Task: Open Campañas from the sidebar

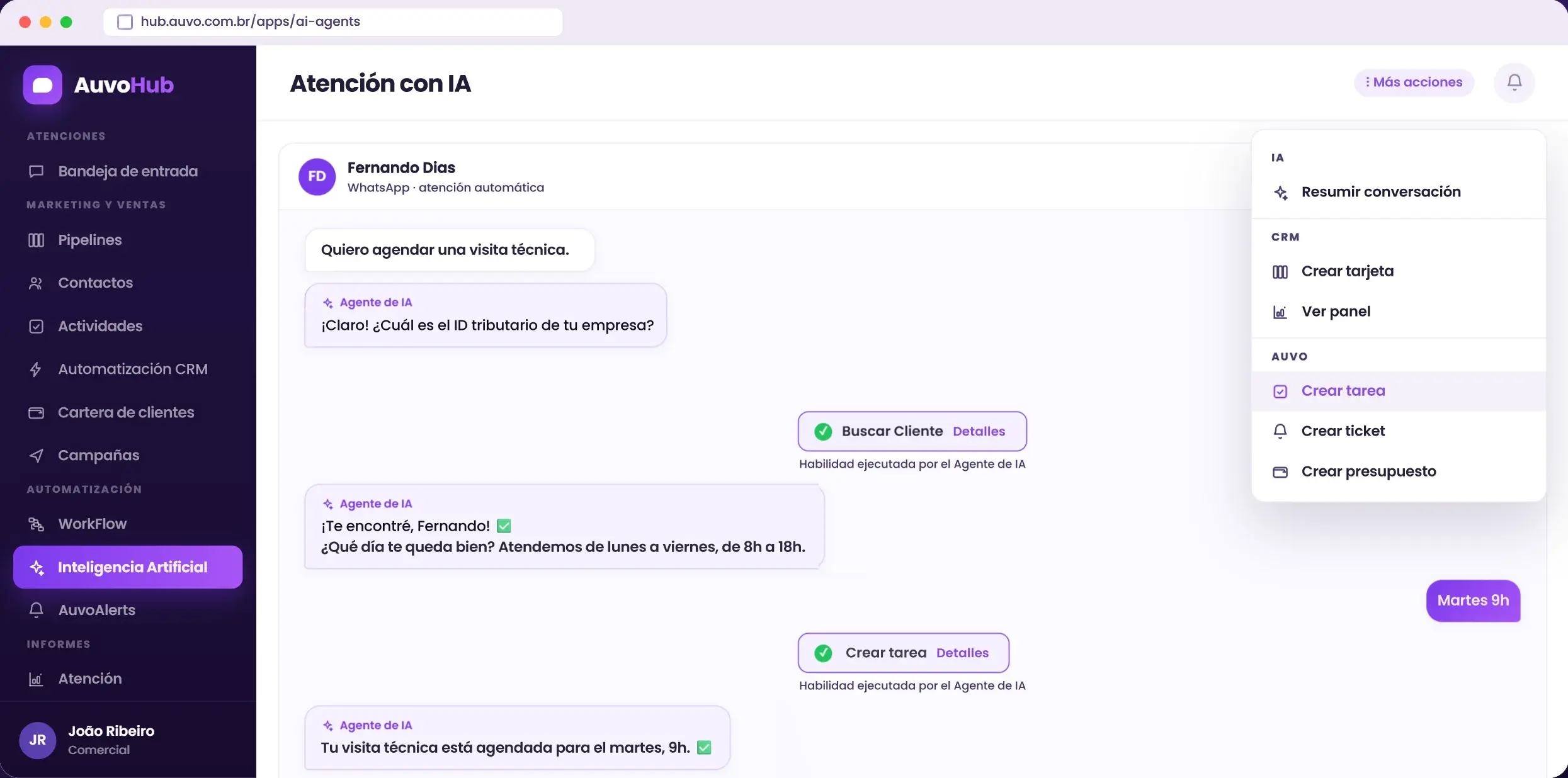Action: [x=128, y=455]
